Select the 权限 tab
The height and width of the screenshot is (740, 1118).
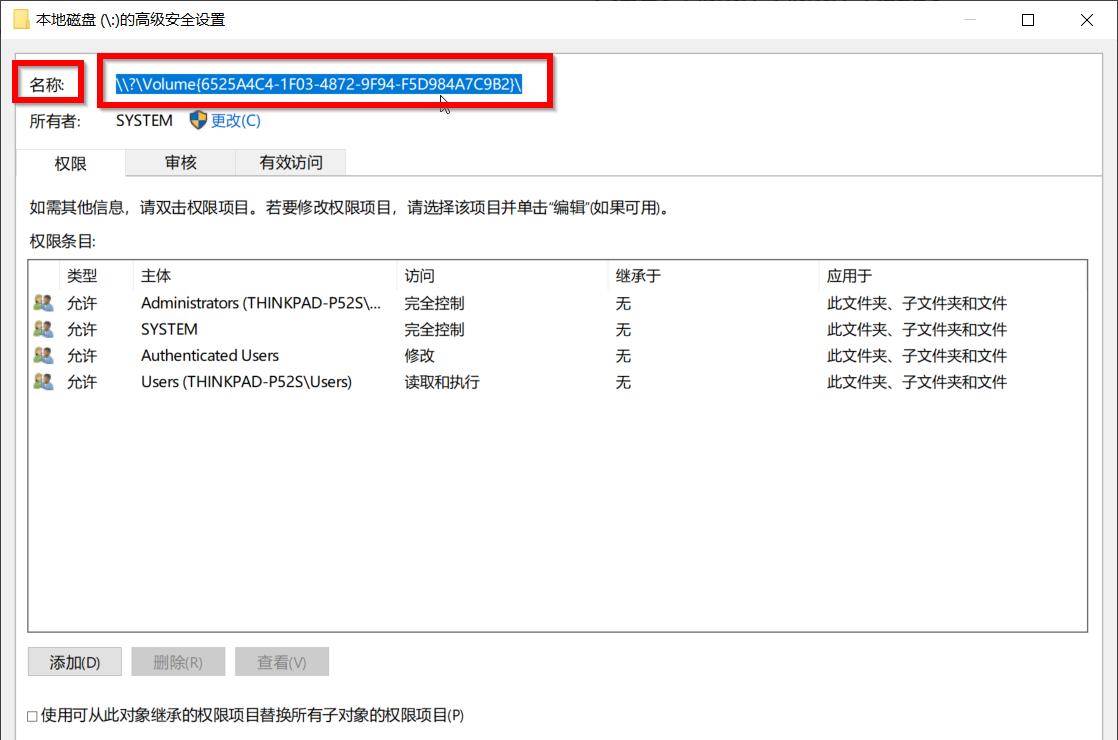click(71, 163)
